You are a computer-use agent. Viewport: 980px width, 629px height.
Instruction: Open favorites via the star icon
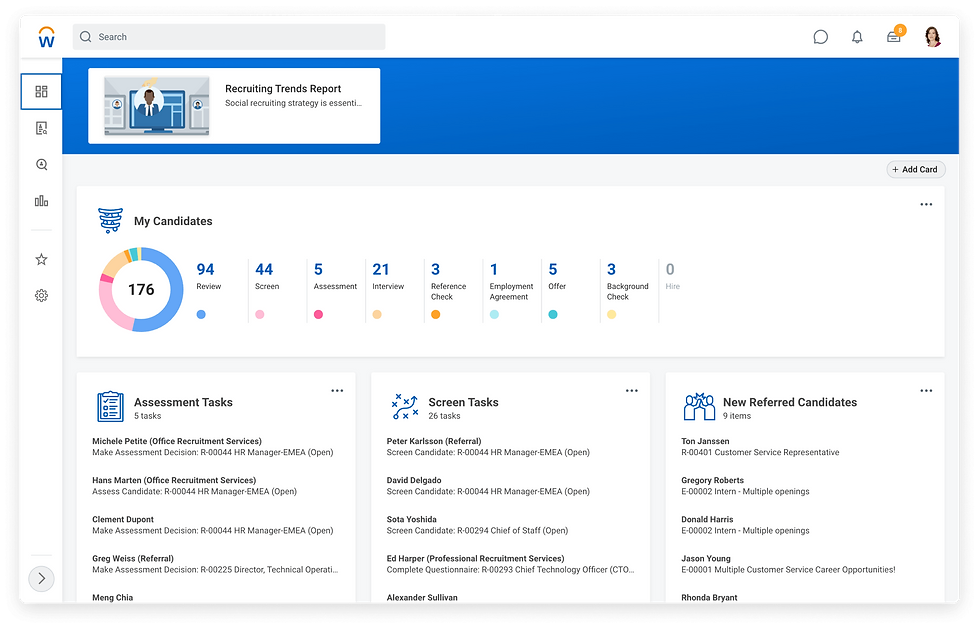[x=41, y=258]
